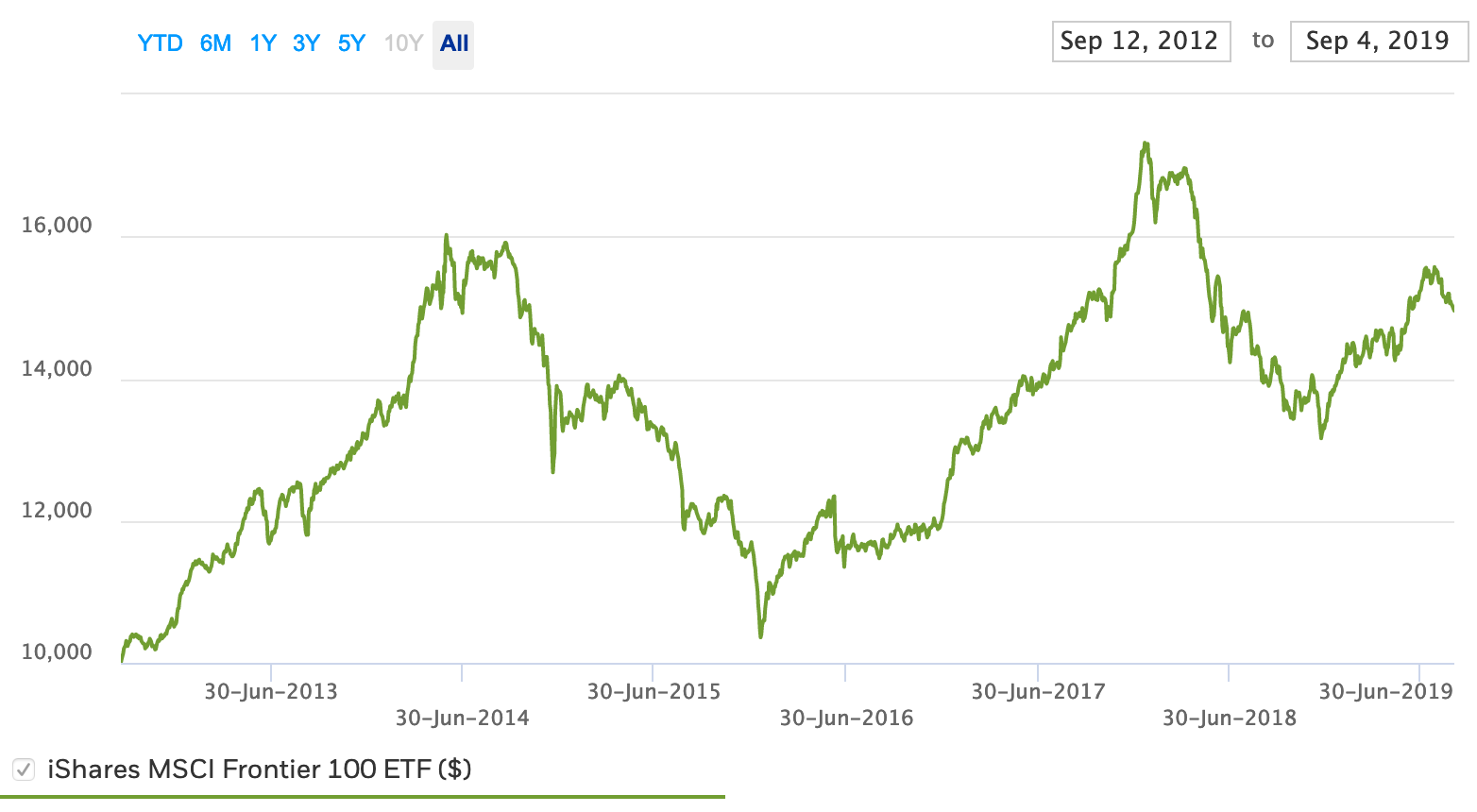Select the 30-Jun-2017 axis tick label
Image resolution: width=1477 pixels, height=812 pixels.
[1038, 692]
